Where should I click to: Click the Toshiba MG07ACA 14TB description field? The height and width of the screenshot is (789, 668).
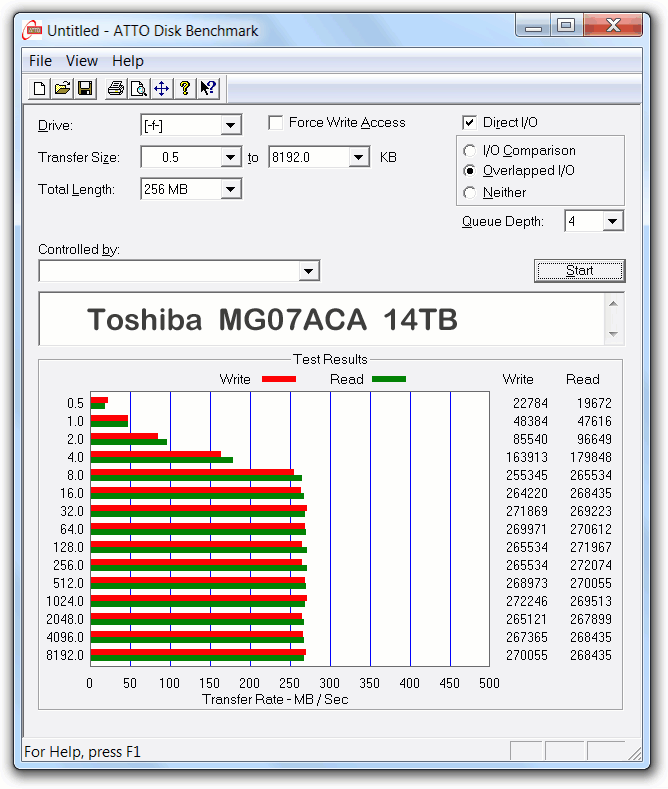322,319
